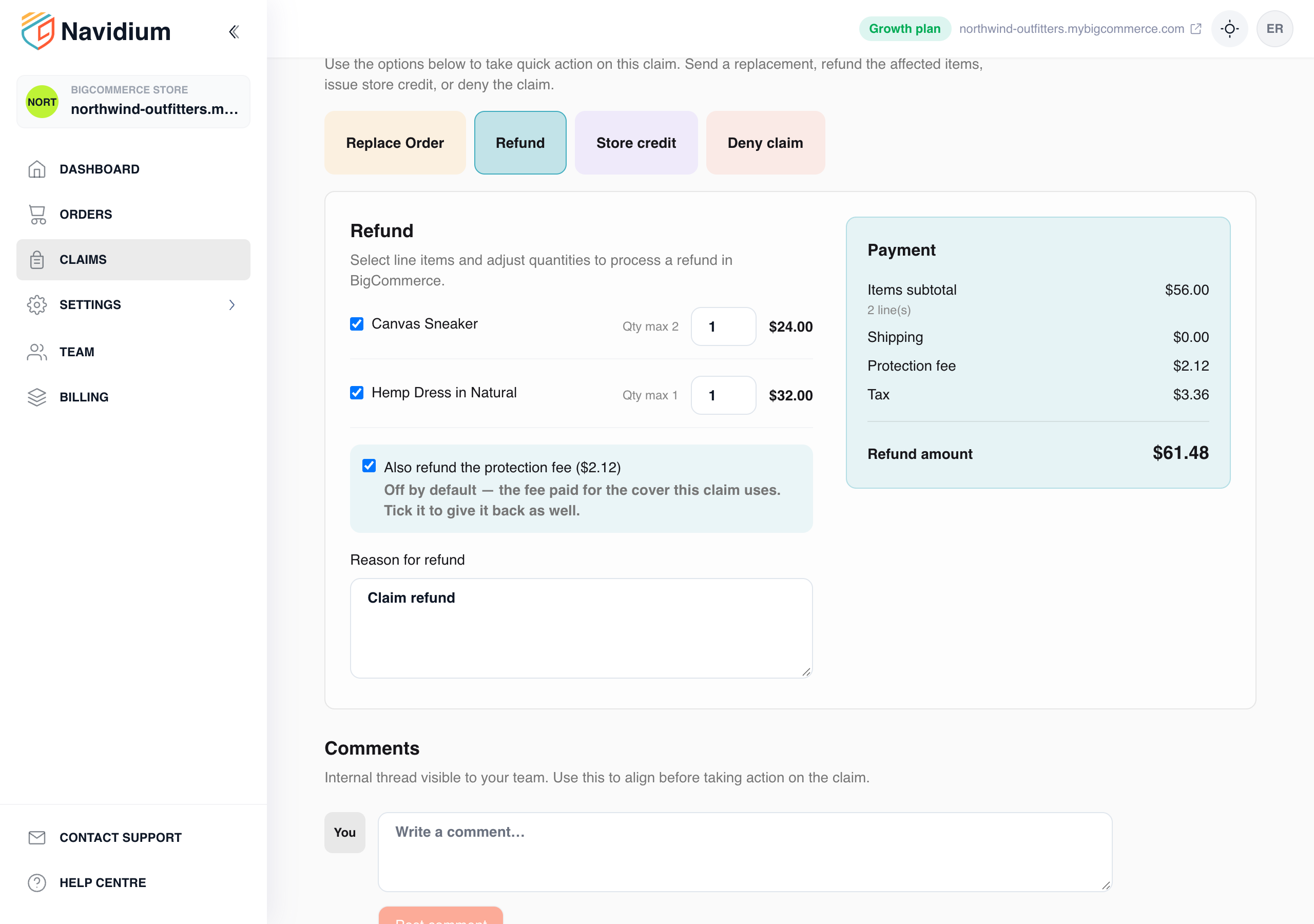
Task: Open Dashboard home icon
Action: click(36, 169)
